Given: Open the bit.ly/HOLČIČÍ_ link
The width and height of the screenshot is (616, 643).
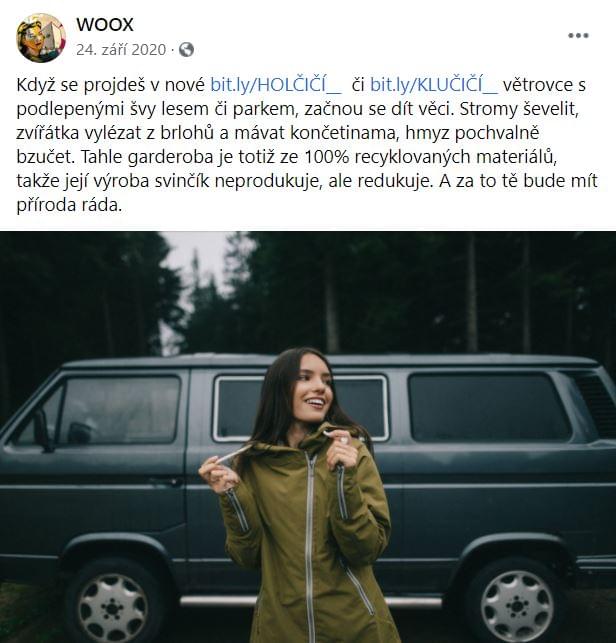Looking at the screenshot, I should tap(276, 85).
